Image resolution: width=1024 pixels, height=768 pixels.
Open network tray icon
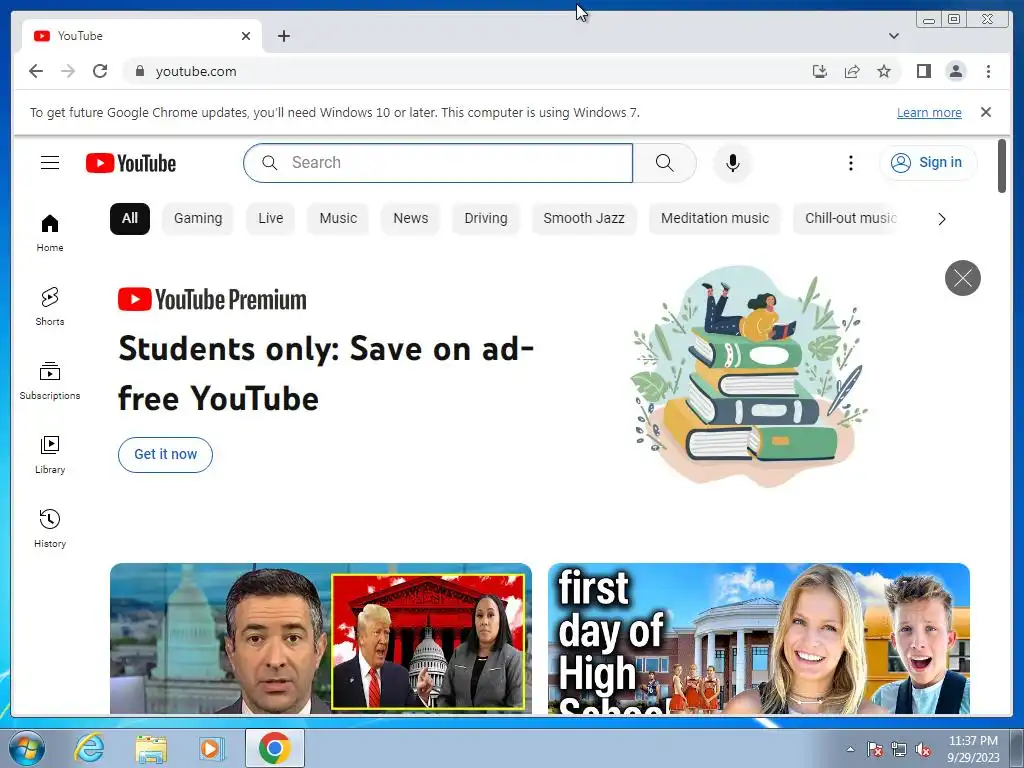click(899, 749)
